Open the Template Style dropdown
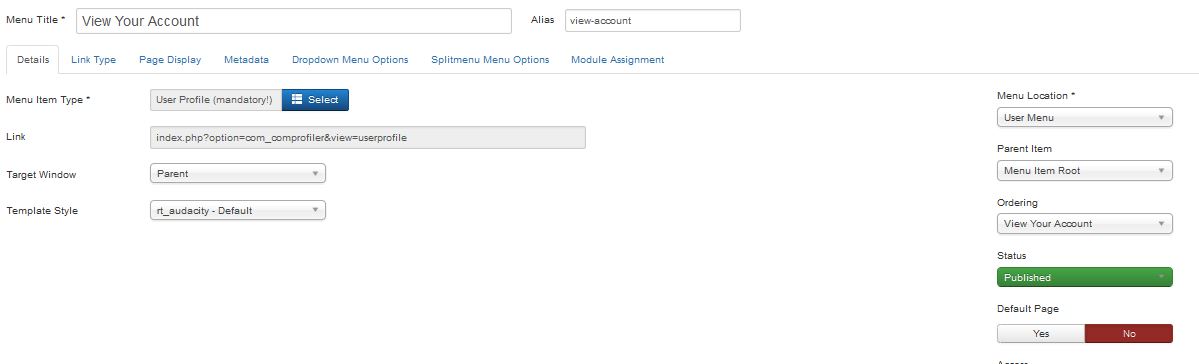This screenshot has height=364, width=1199. (x=238, y=210)
